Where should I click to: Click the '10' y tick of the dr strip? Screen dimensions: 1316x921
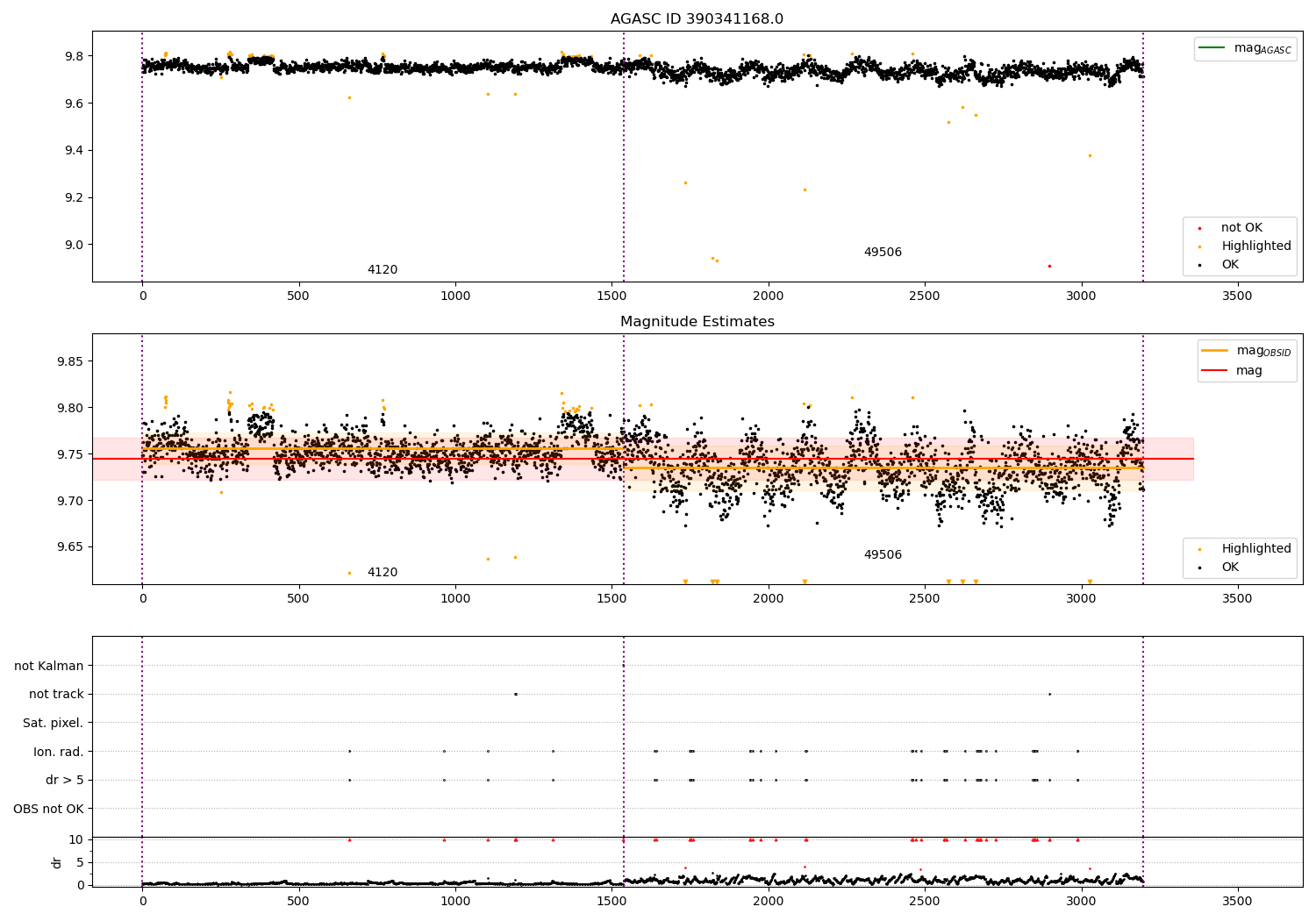[76, 839]
